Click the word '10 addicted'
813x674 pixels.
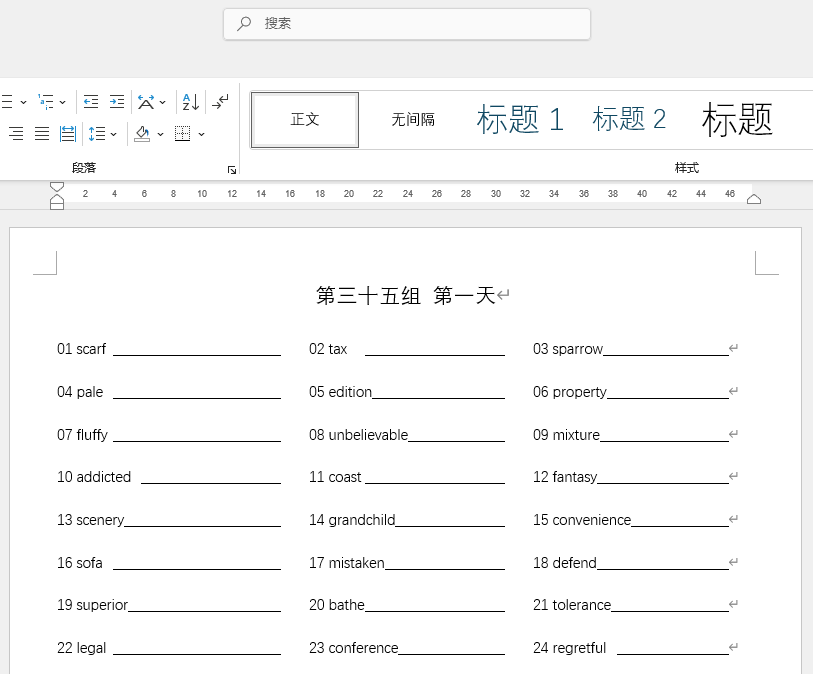point(94,477)
